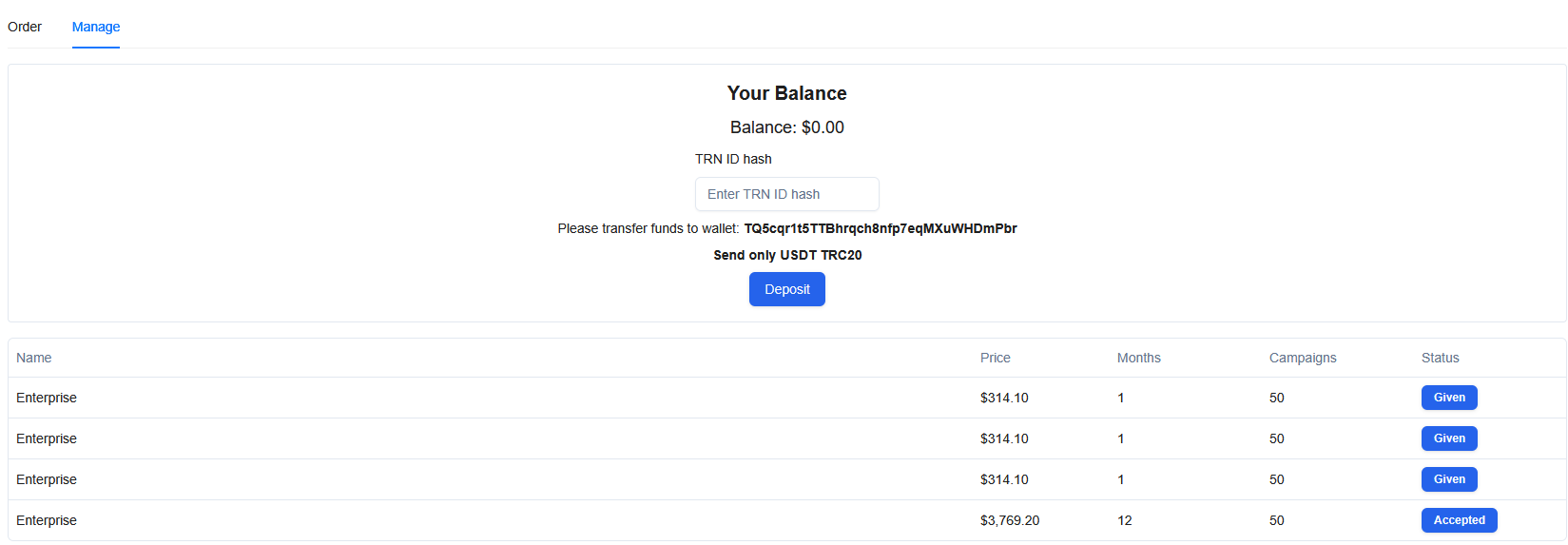
Task: Click Given status in first Enterprise row
Action: [x=1448, y=398]
